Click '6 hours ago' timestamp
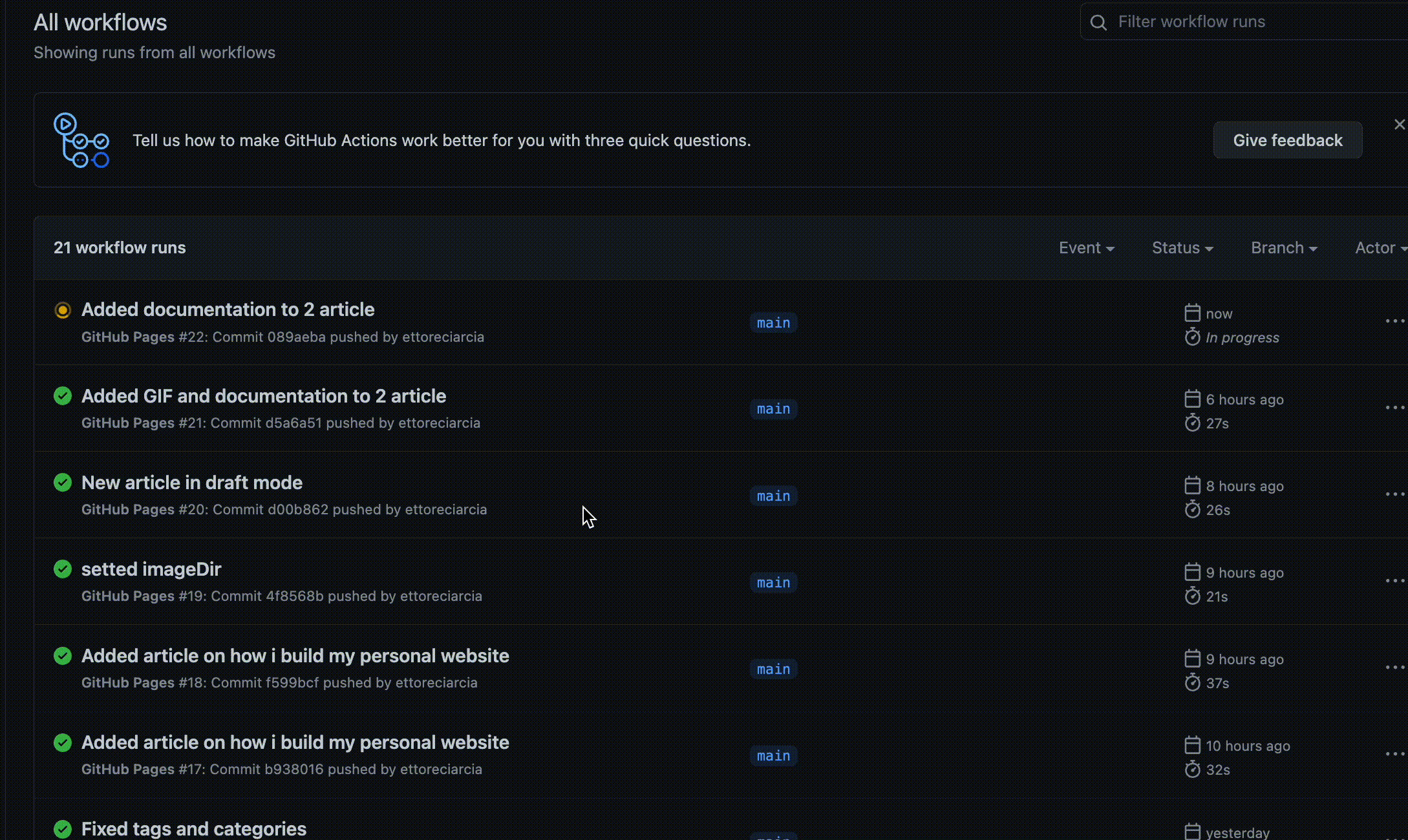1408x840 pixels. click(x=1245, y=399)
